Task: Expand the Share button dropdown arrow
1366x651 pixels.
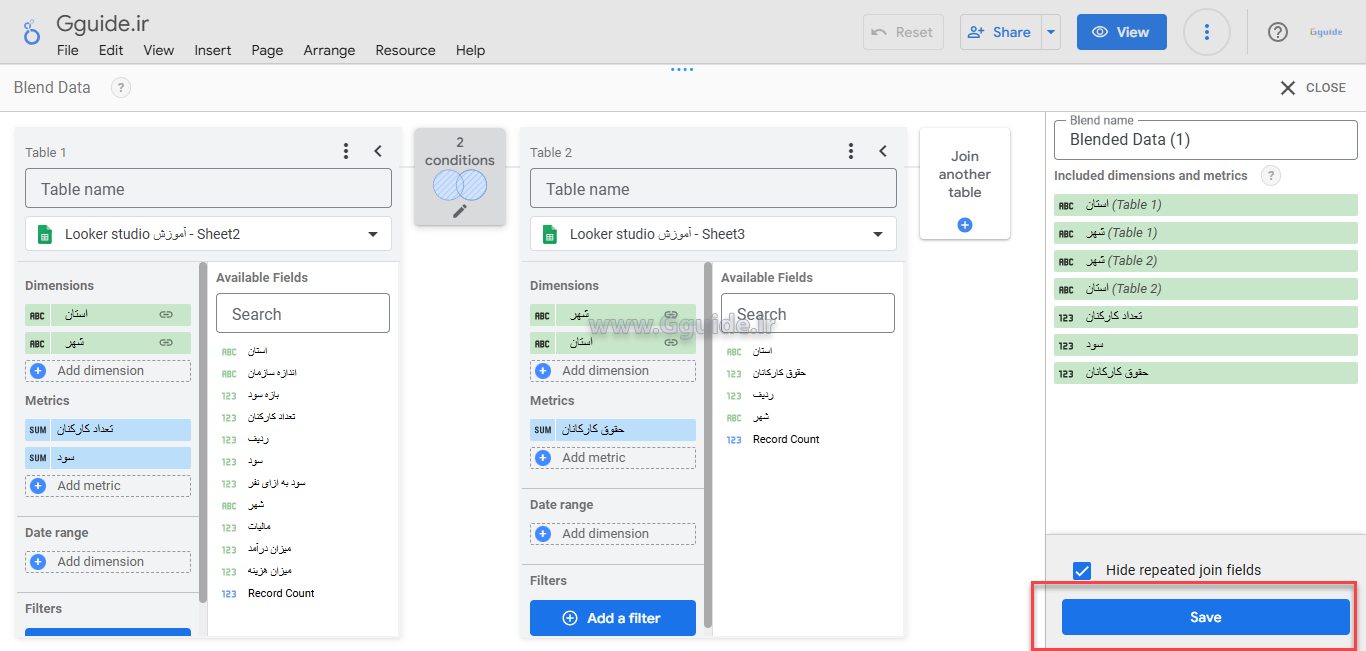Action: (1050, 32)
